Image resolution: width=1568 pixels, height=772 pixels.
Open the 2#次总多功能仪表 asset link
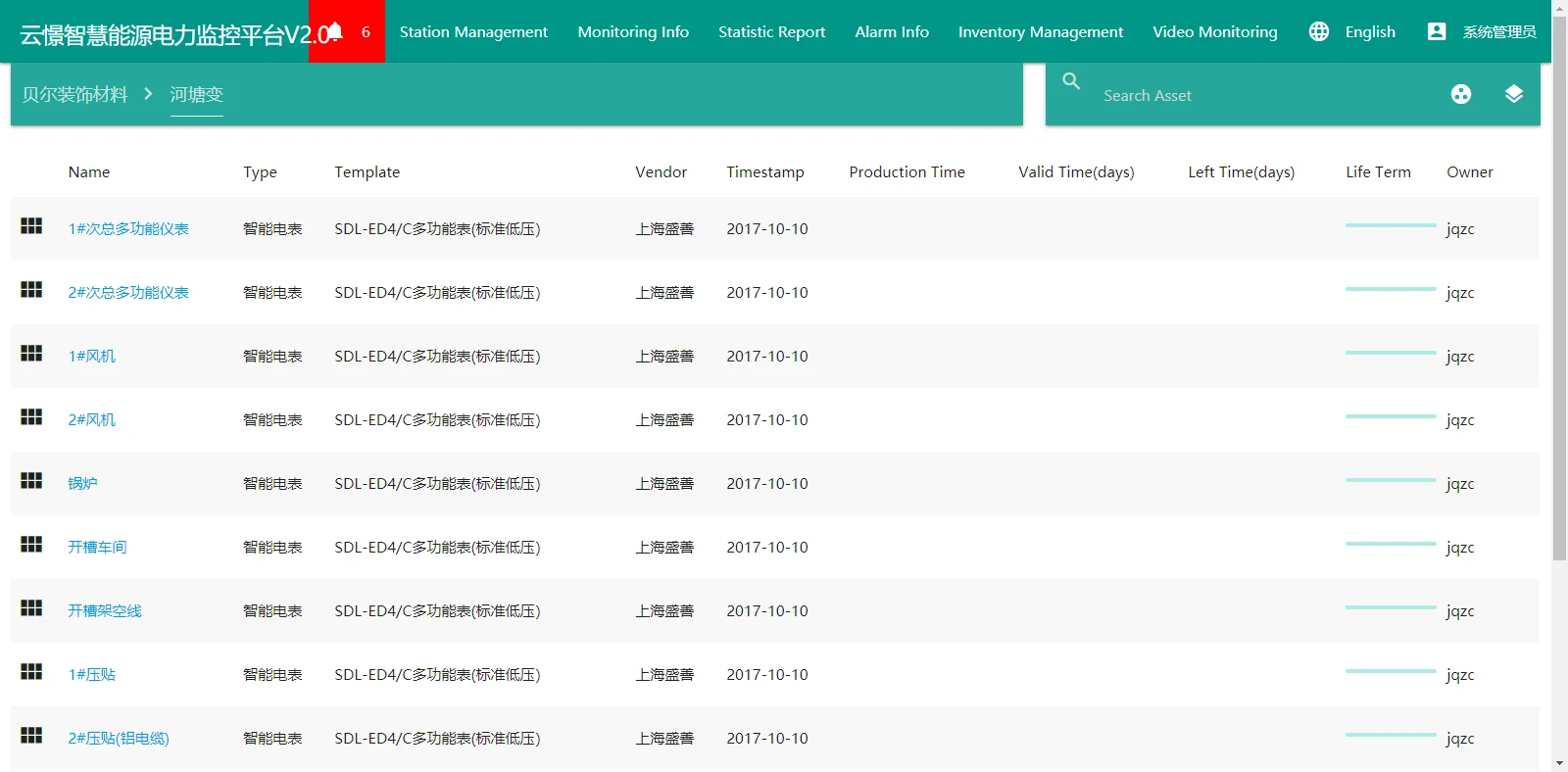(x=128, y=293)
